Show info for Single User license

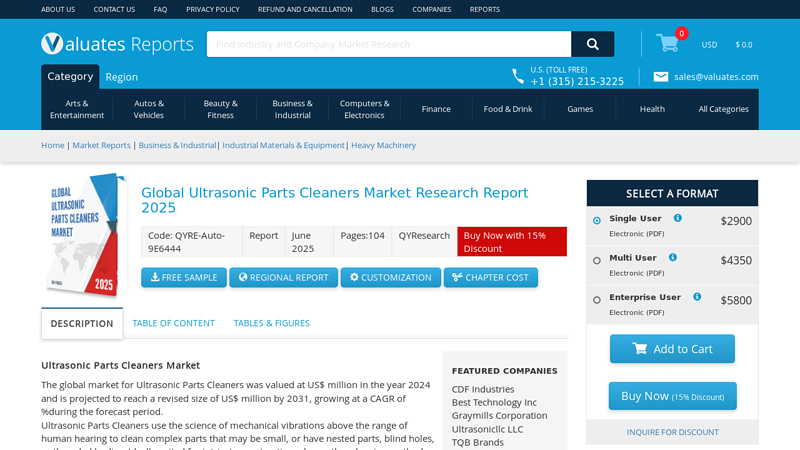[x=678, y=218]
